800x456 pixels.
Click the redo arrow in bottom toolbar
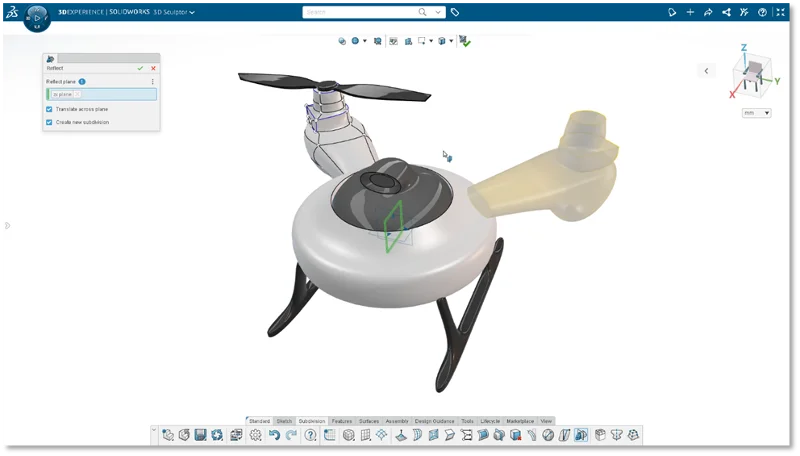point(291,435)
